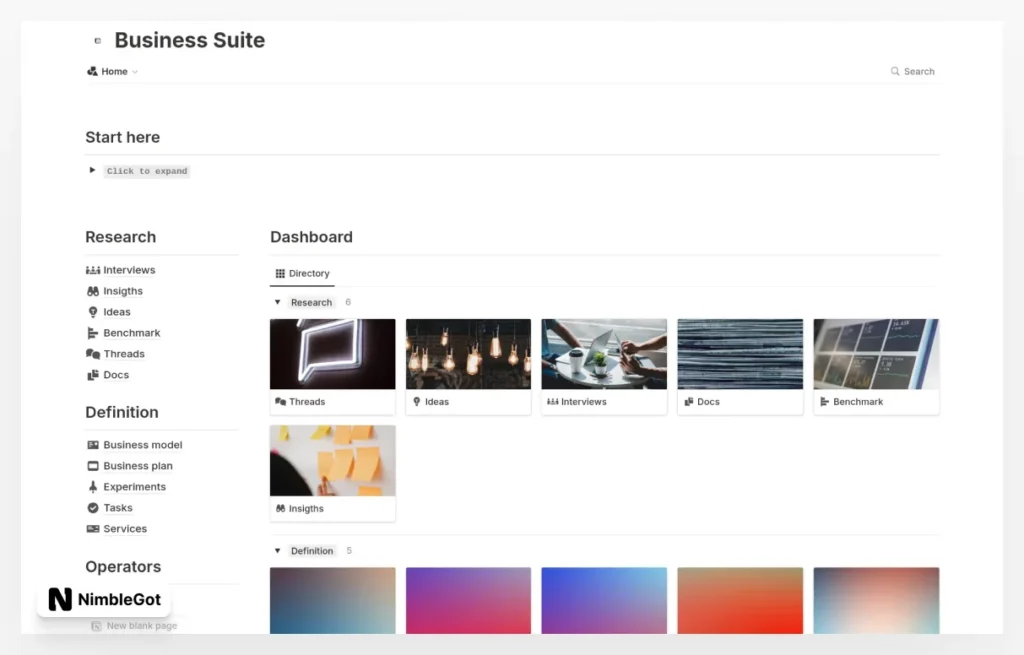This screenshot has width=1024, height=655.
Task: Click the Insights icon under Research
Action: pos(93,291)
